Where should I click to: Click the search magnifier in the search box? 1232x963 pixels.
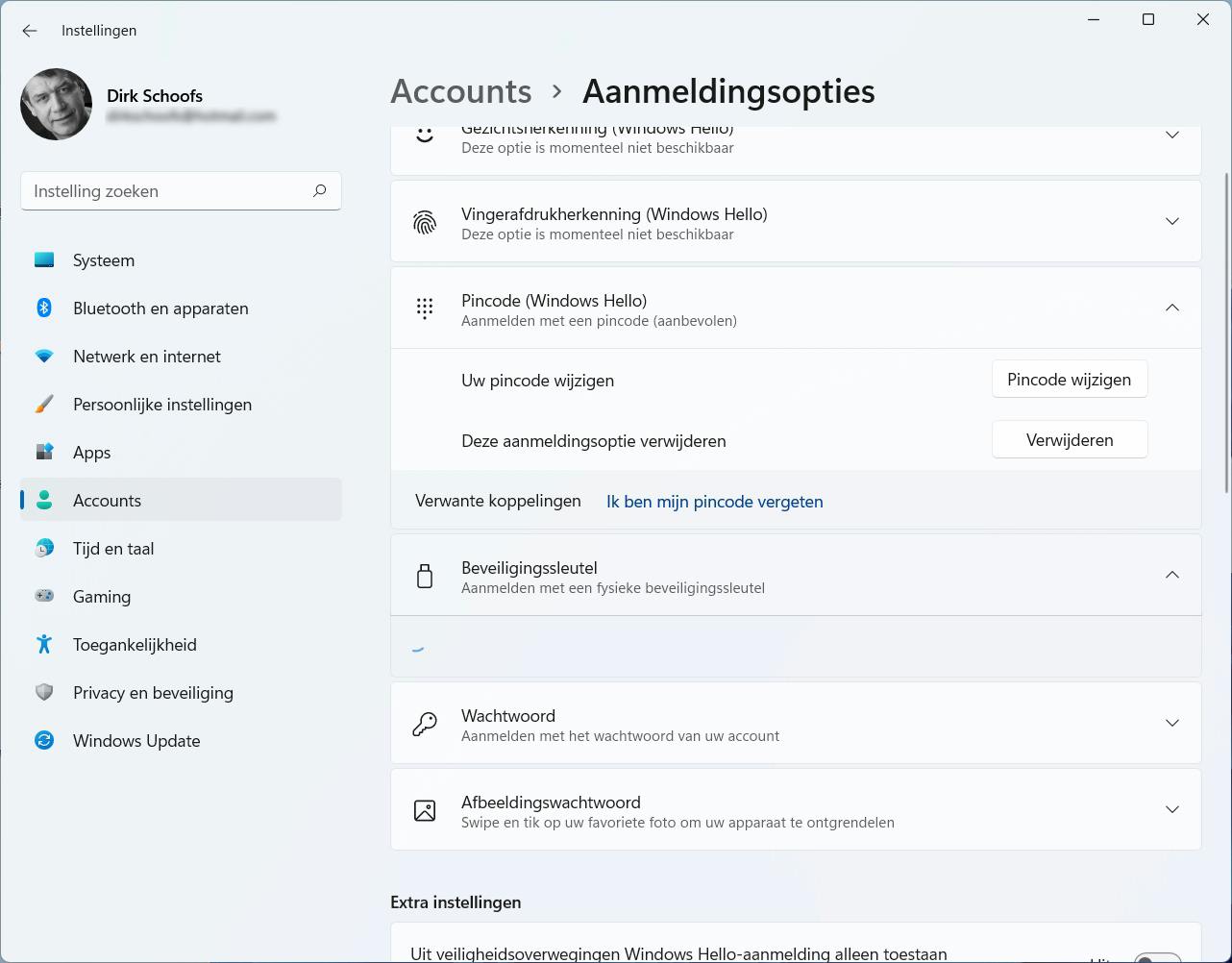tap(319, 191)
